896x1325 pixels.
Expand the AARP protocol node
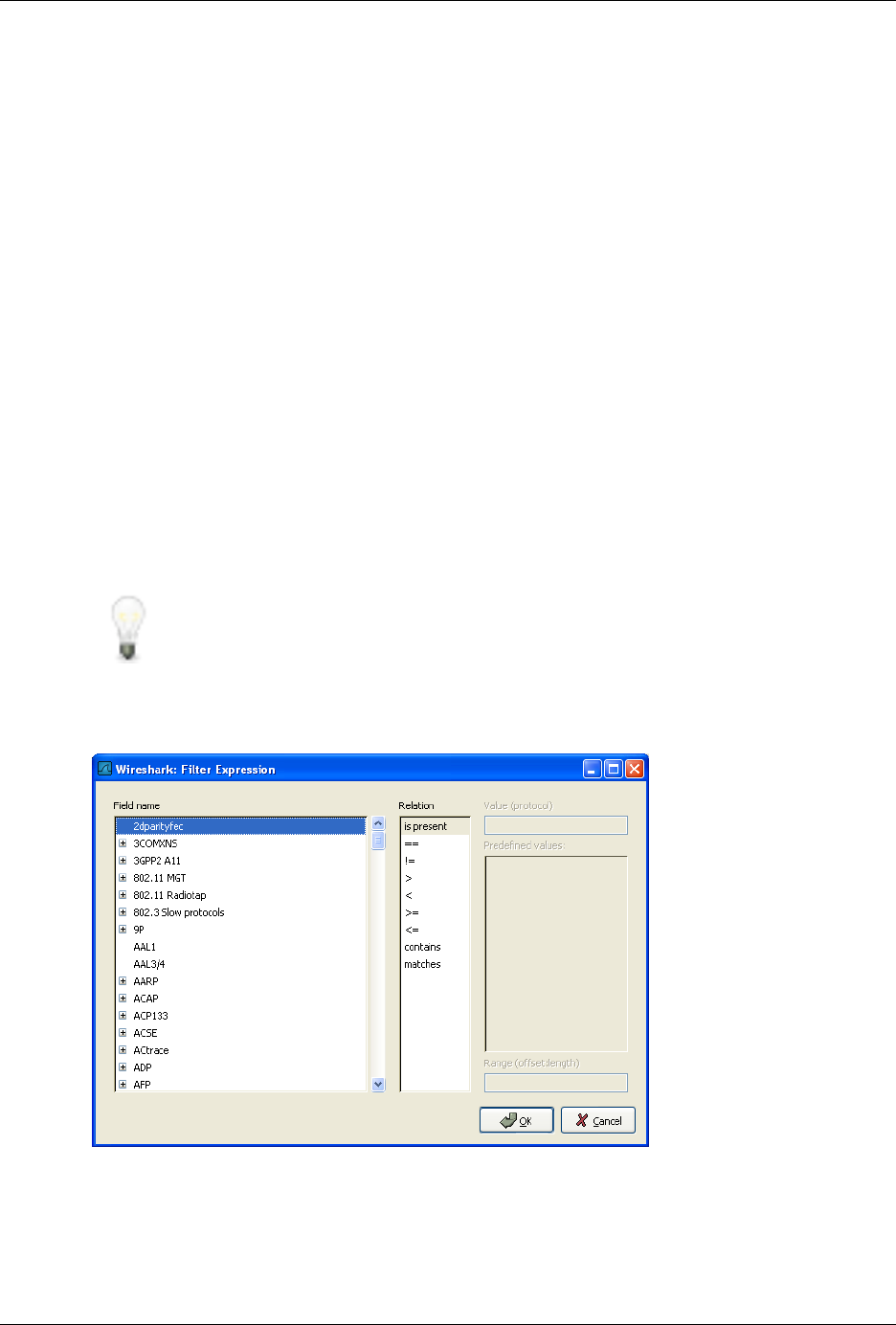coord(123,981)
